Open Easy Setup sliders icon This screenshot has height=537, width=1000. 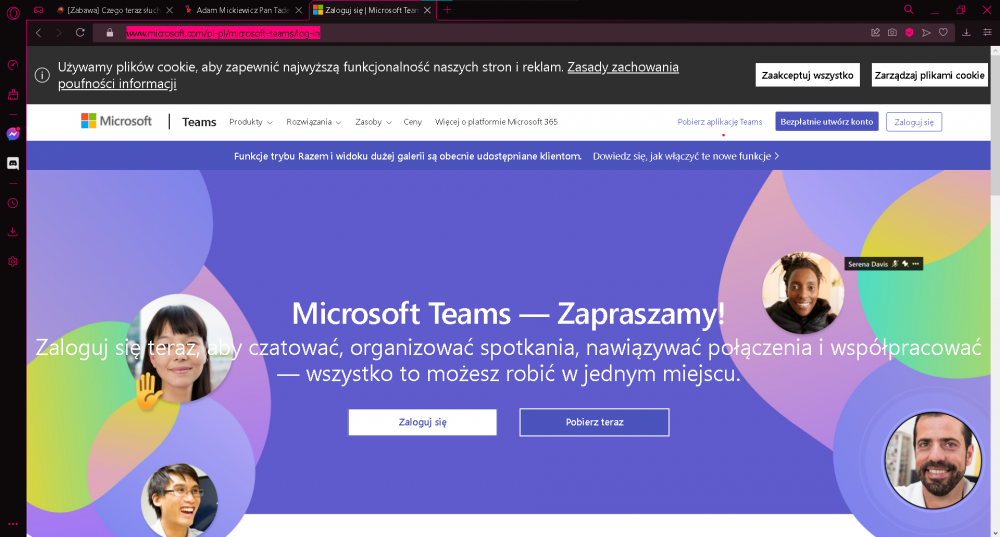pyautogui.click(x=987, y=33)
